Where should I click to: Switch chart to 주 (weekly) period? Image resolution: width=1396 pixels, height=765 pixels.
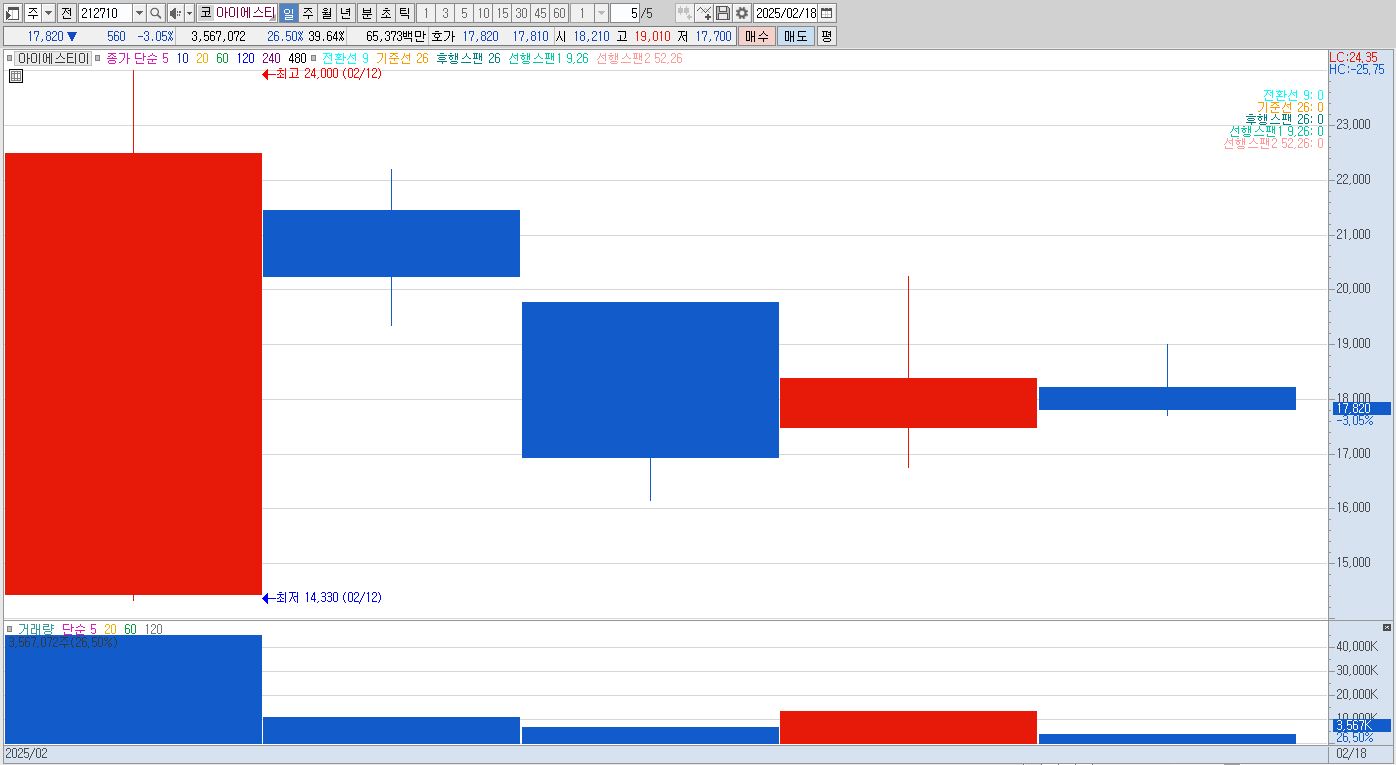pyautogui.click(x=308, y=13)
